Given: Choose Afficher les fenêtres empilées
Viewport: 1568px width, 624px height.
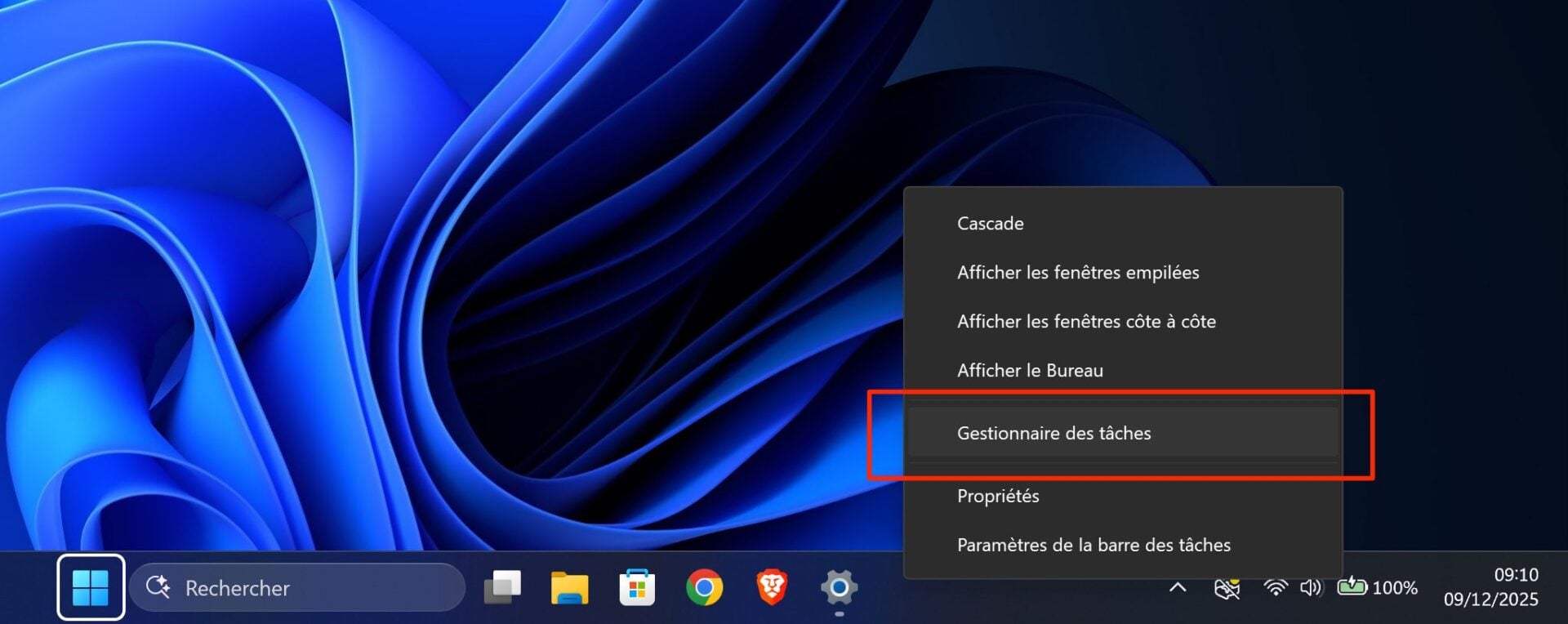Looking at the screenshot, I should coord(1123,273).
